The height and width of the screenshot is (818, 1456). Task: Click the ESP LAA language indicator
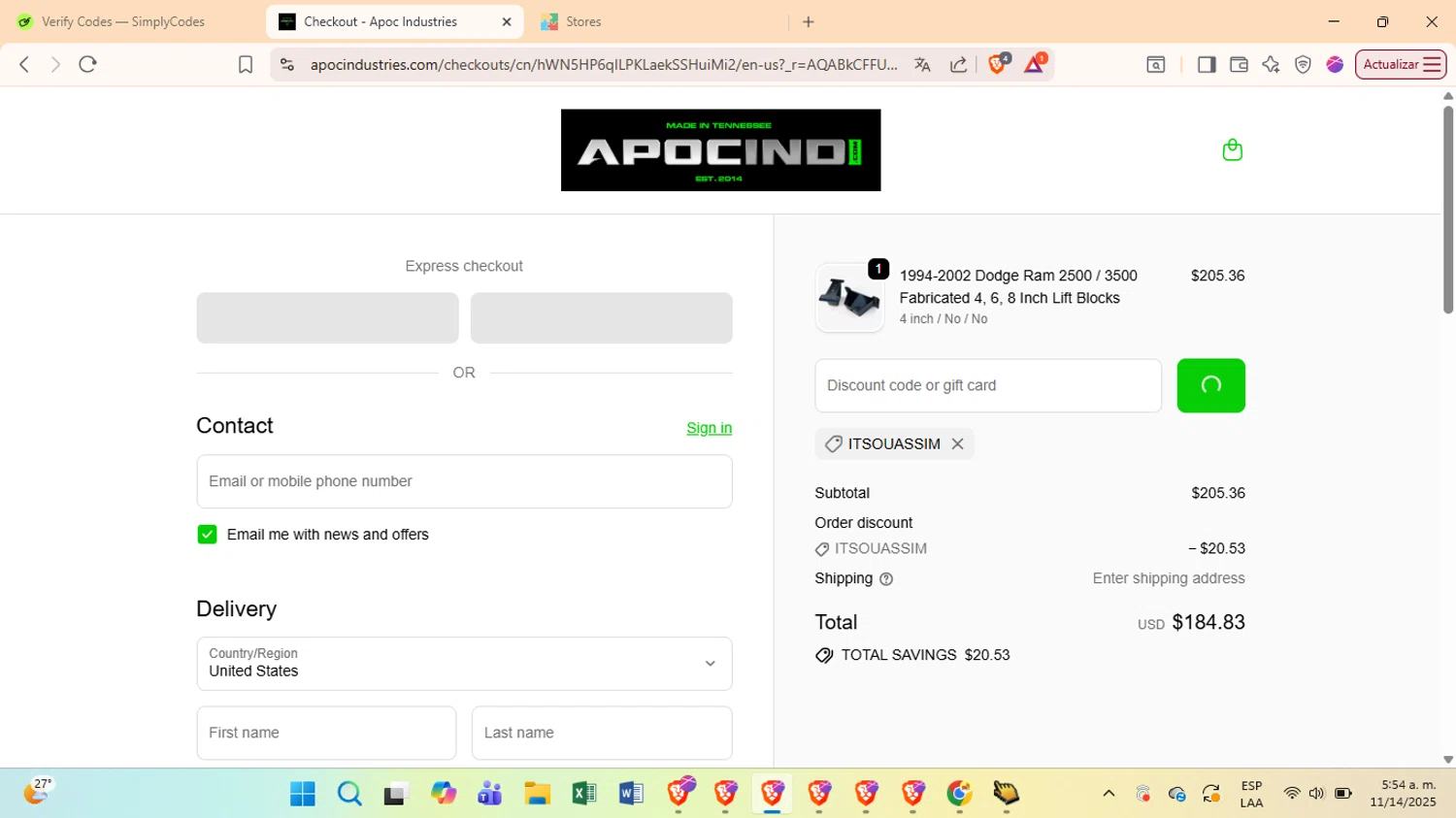coord(1251,794)
